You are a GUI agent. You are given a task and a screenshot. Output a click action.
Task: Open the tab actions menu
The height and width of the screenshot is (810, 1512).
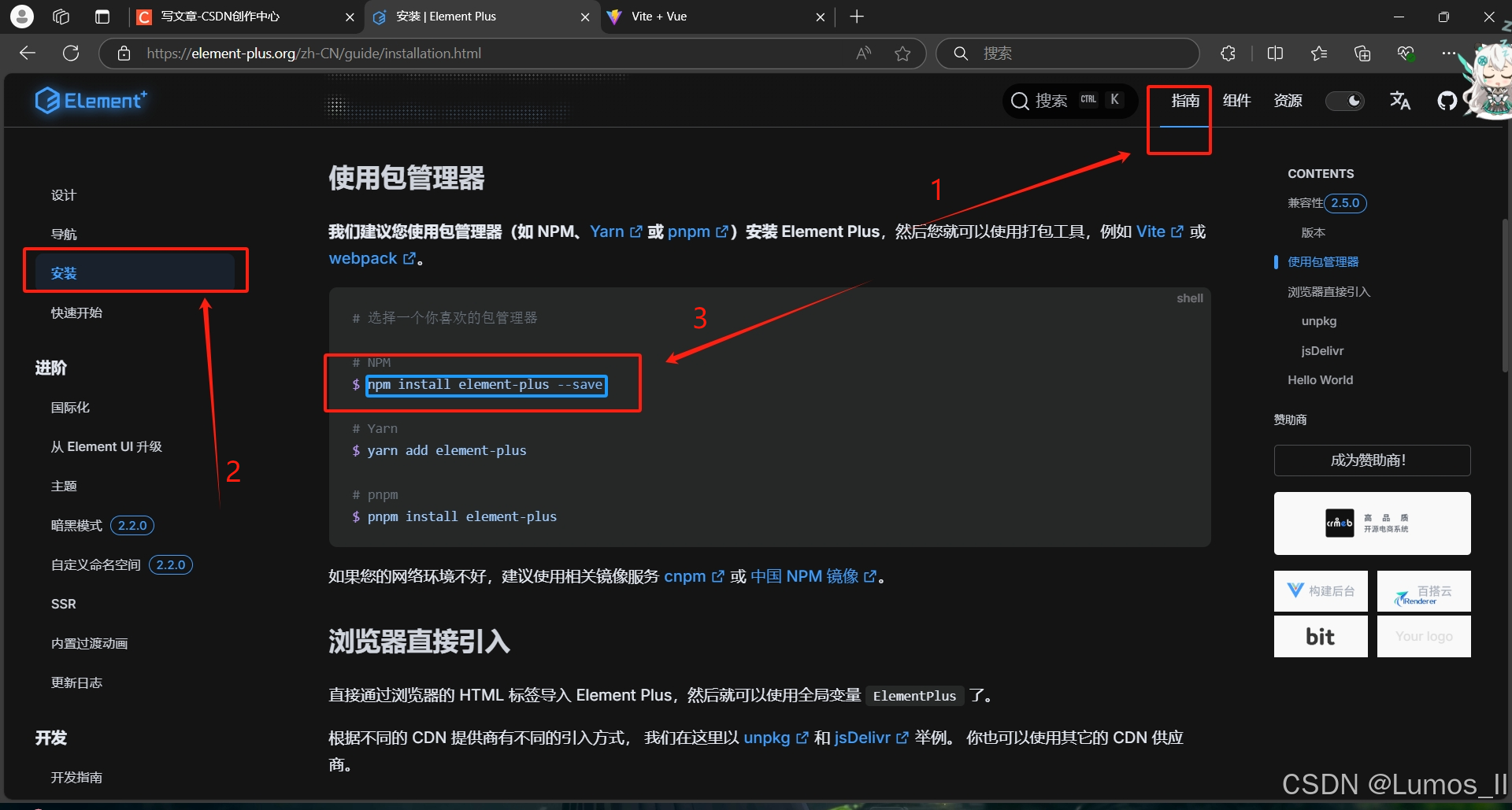[102, 17]
